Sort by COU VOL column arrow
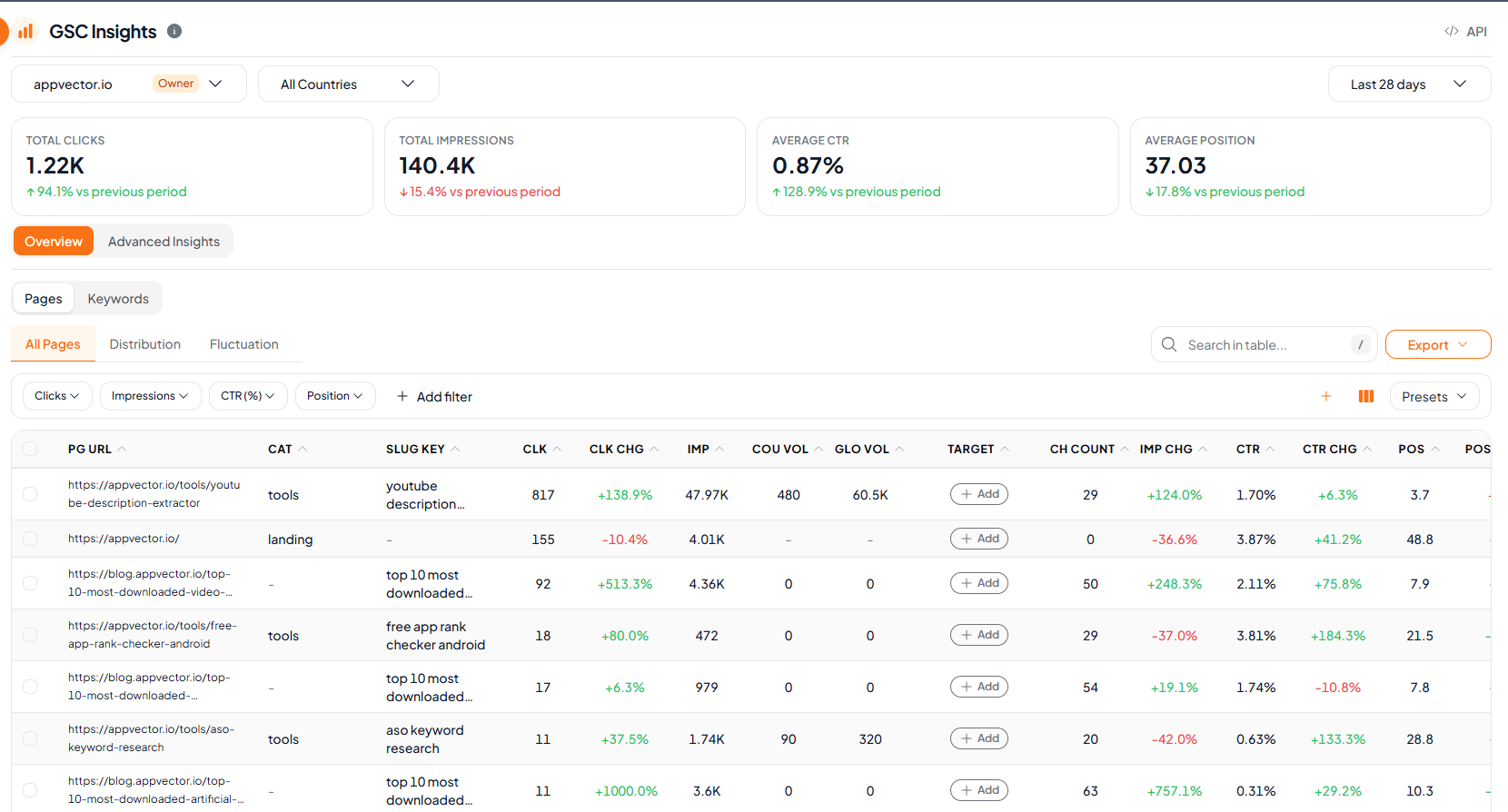Image resolution: width=1508 pixels, height=812 pixels. pyautogui.click(x=818, y=449)
